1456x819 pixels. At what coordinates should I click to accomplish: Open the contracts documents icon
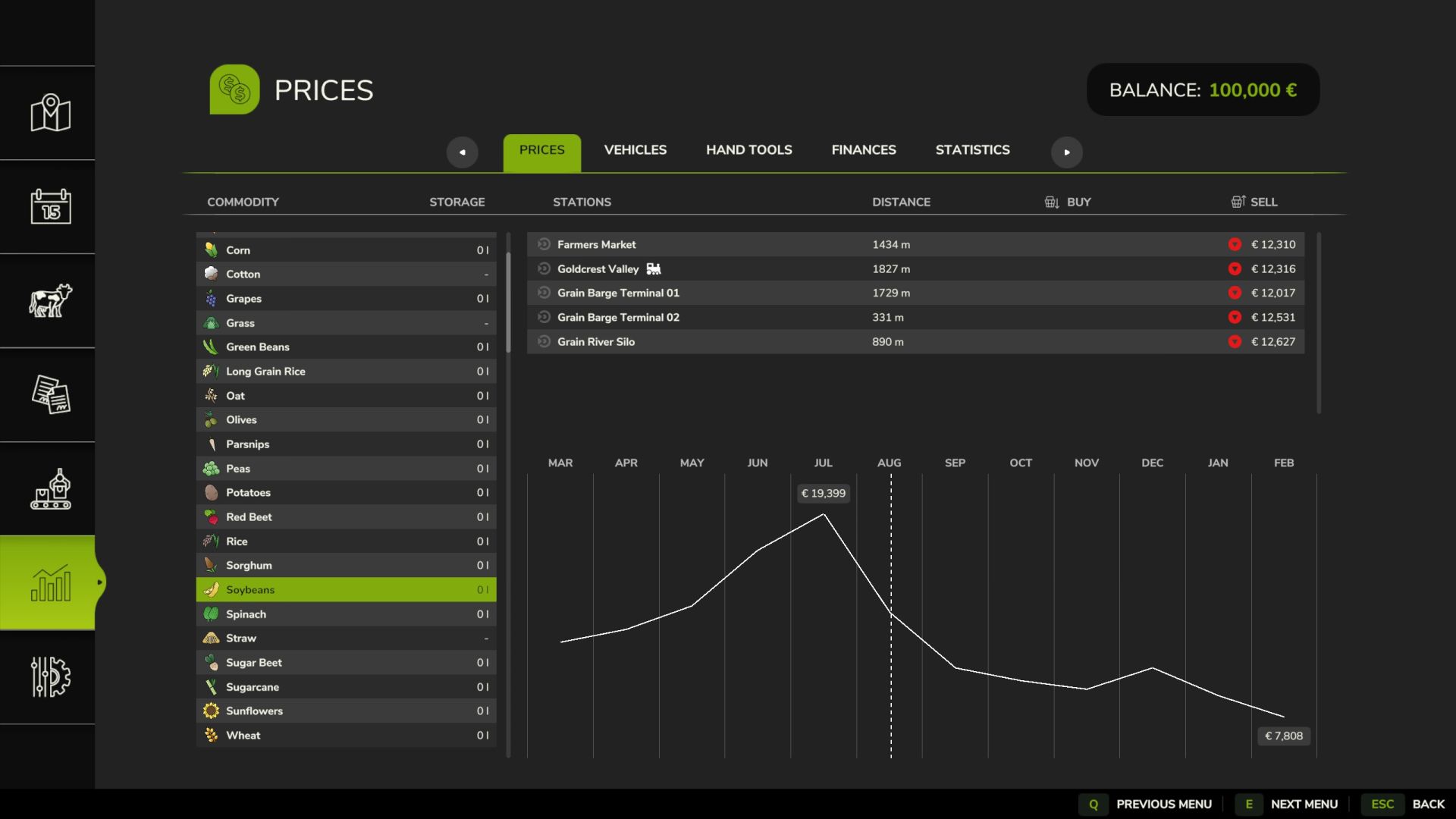point(50,394)
